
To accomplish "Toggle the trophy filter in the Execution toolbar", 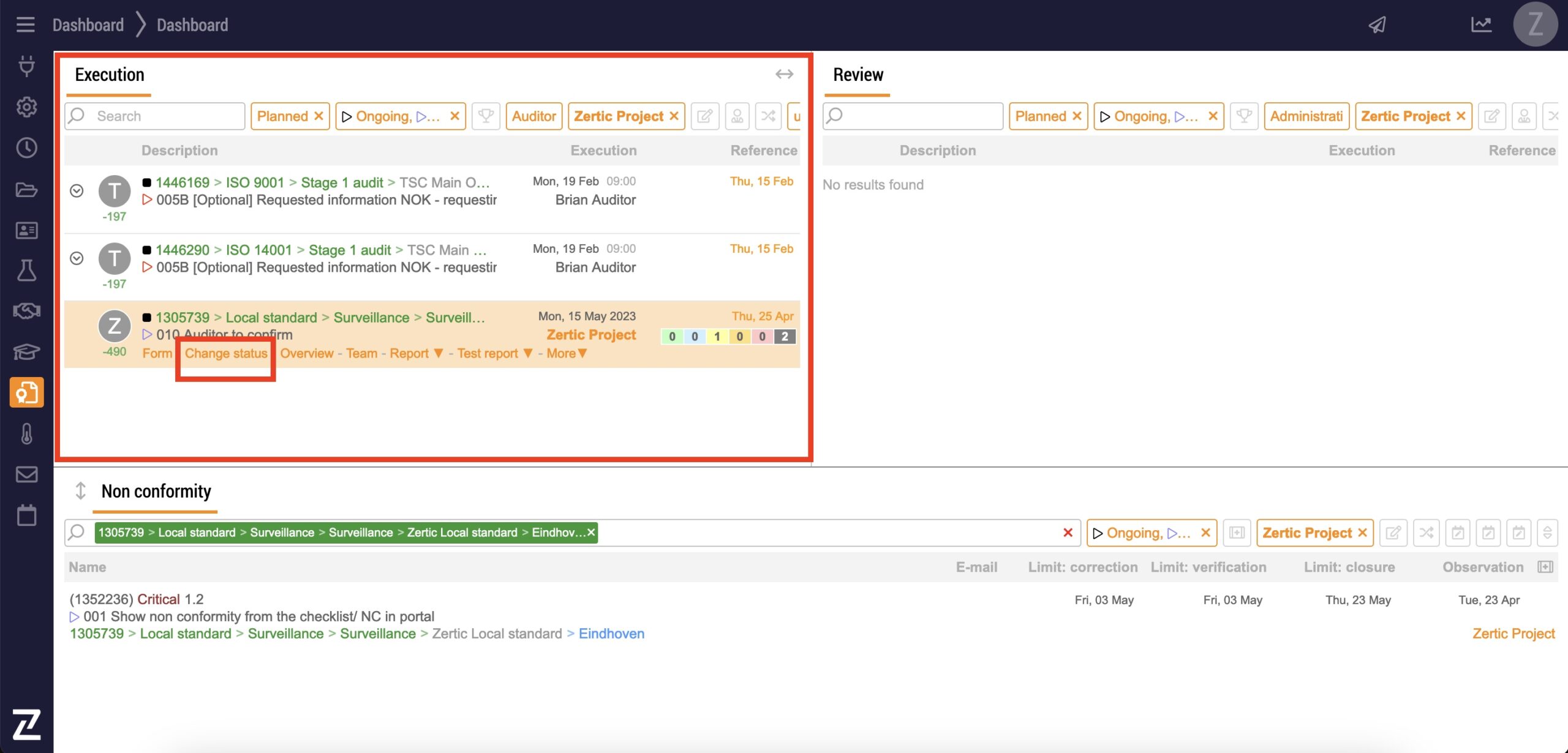I will coord(486,116).
